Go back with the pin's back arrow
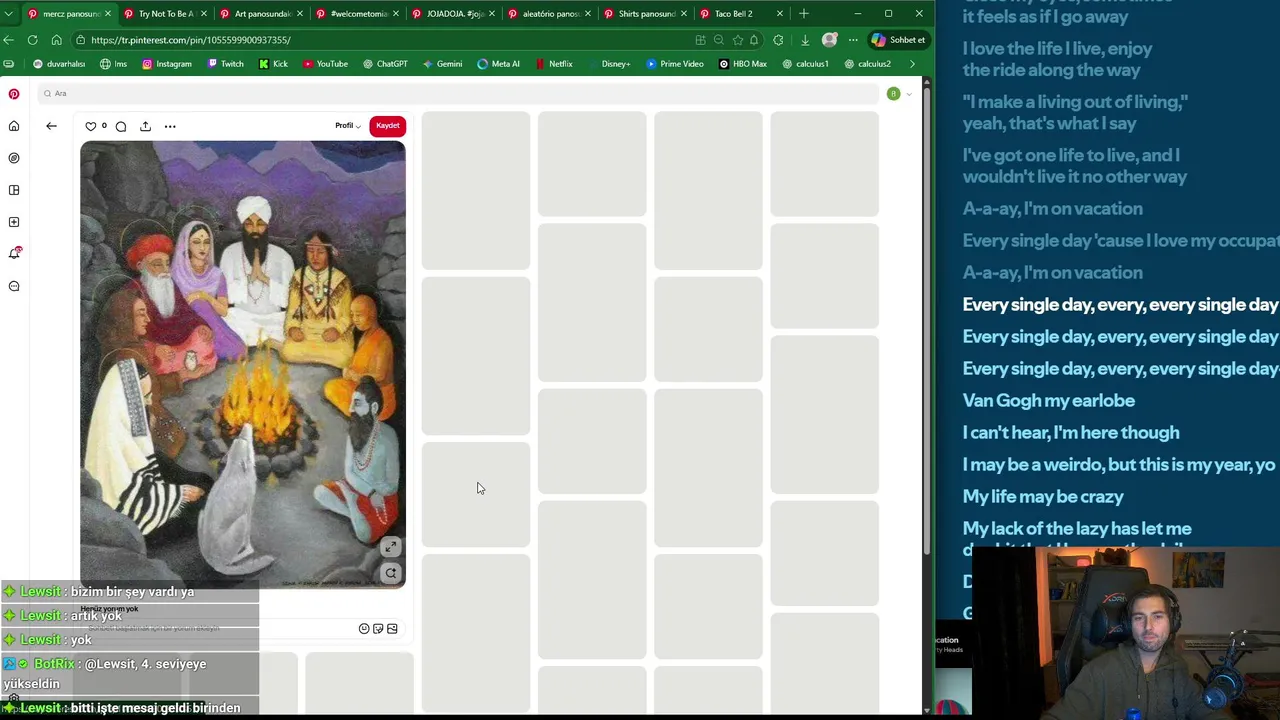The height and width of the screenshot is (720, 1280). [x=51, y=126]
